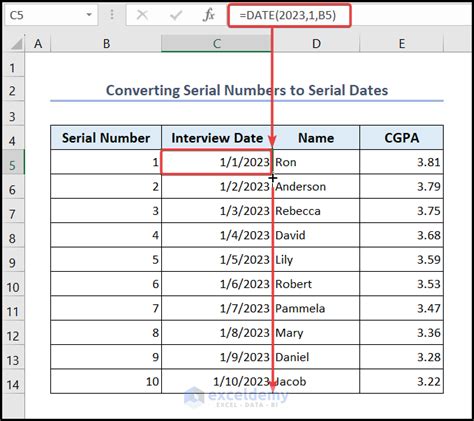Click the CGPA cell 3.79
This screenshot has height=421, width=474.
(x=402, y=186)
